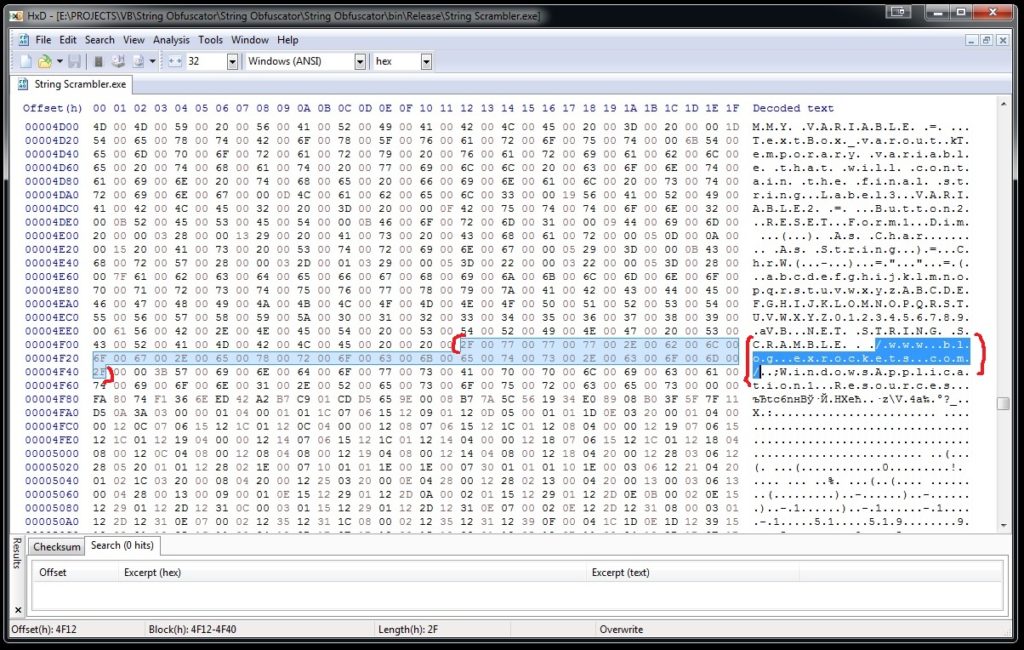Create a new file with the New icon

25,60
